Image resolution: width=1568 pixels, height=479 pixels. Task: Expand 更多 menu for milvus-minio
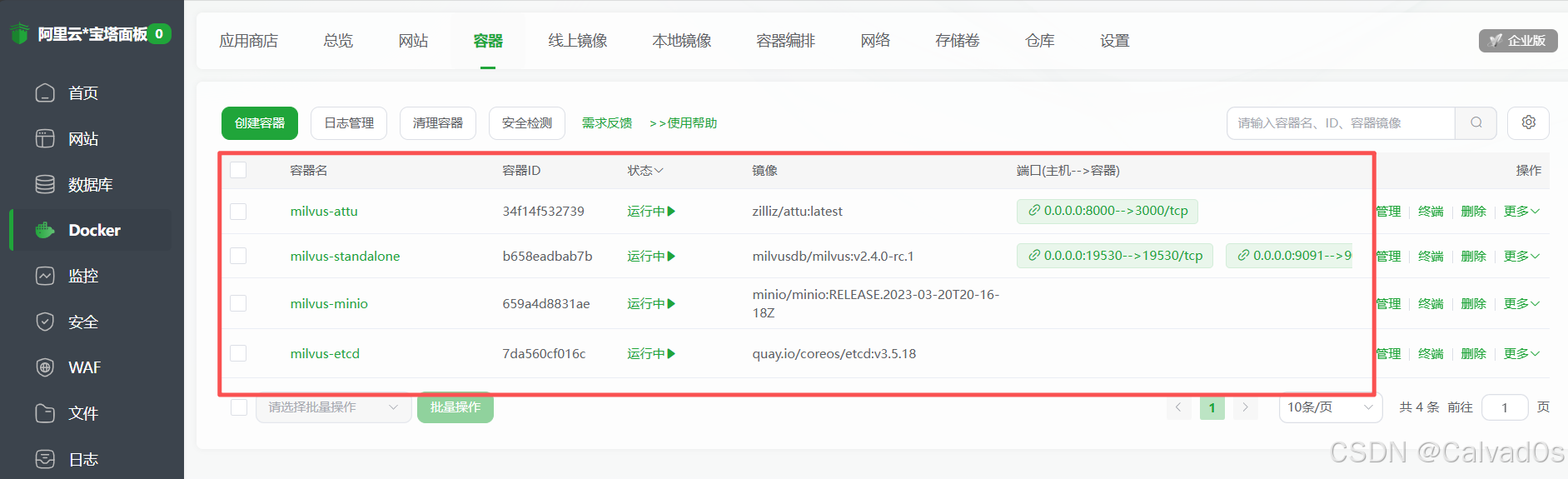1521,303
